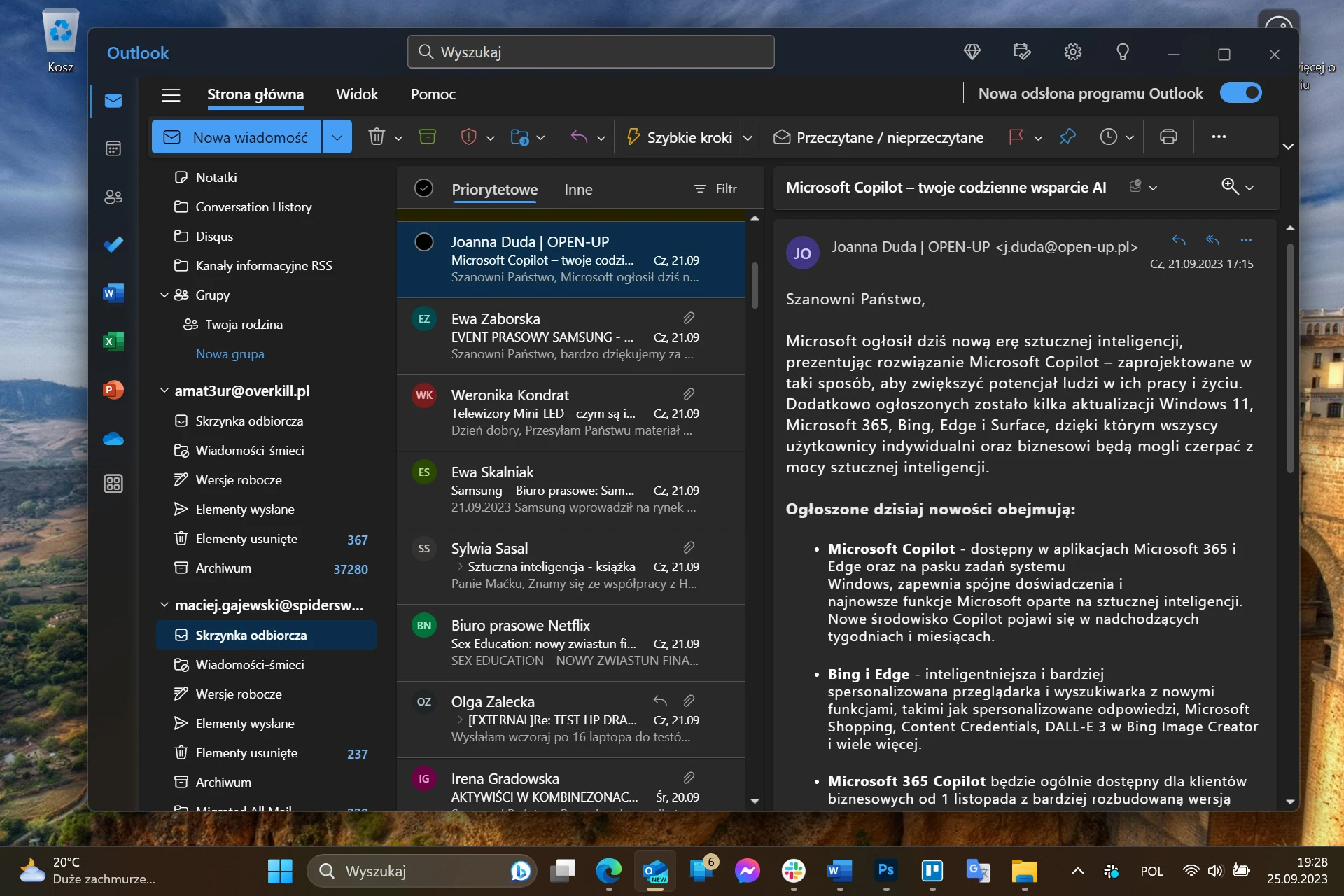Archive the selected message
1344x896 pixels.
pyautogui.click(x=427, y=136)
